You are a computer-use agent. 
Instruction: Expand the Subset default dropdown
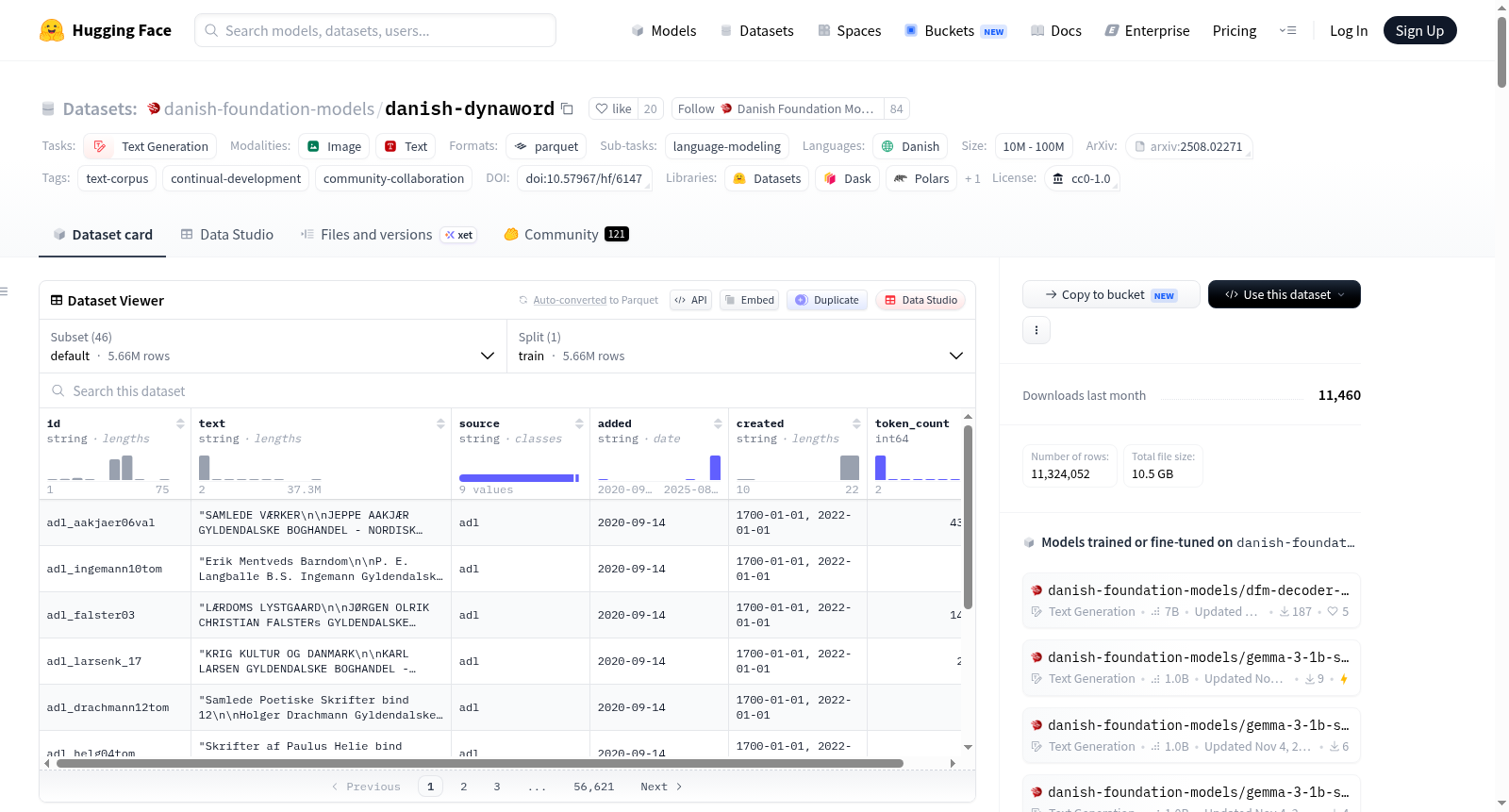click(x=274, y=346)
